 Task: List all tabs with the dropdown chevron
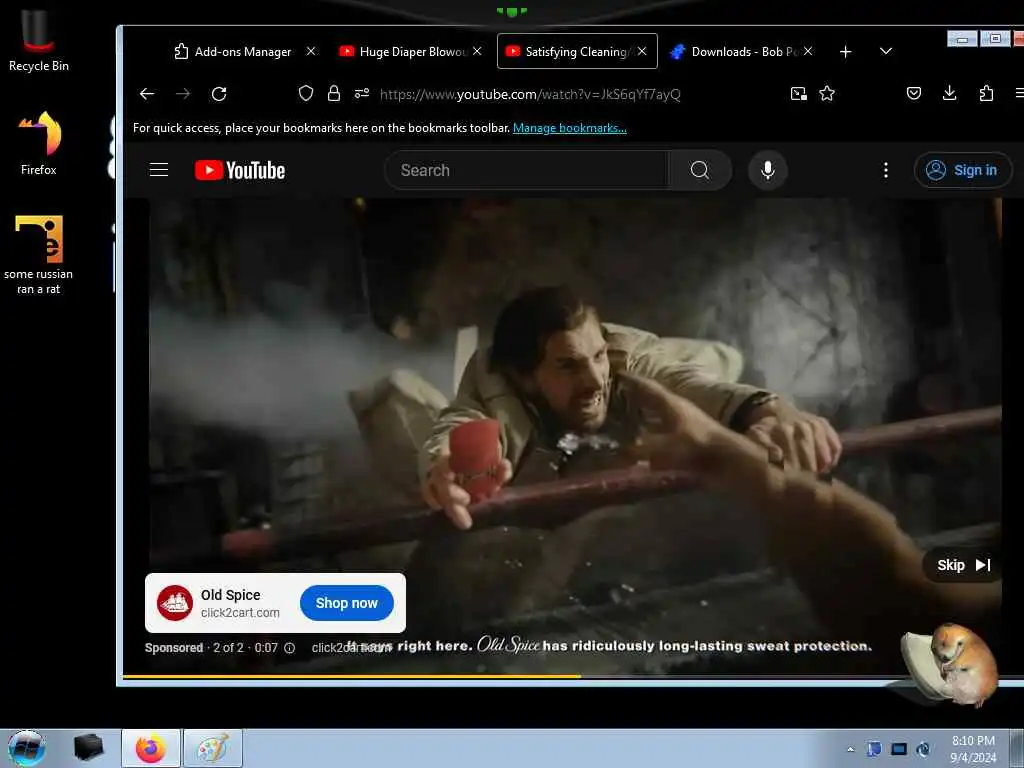pos(886,51)
